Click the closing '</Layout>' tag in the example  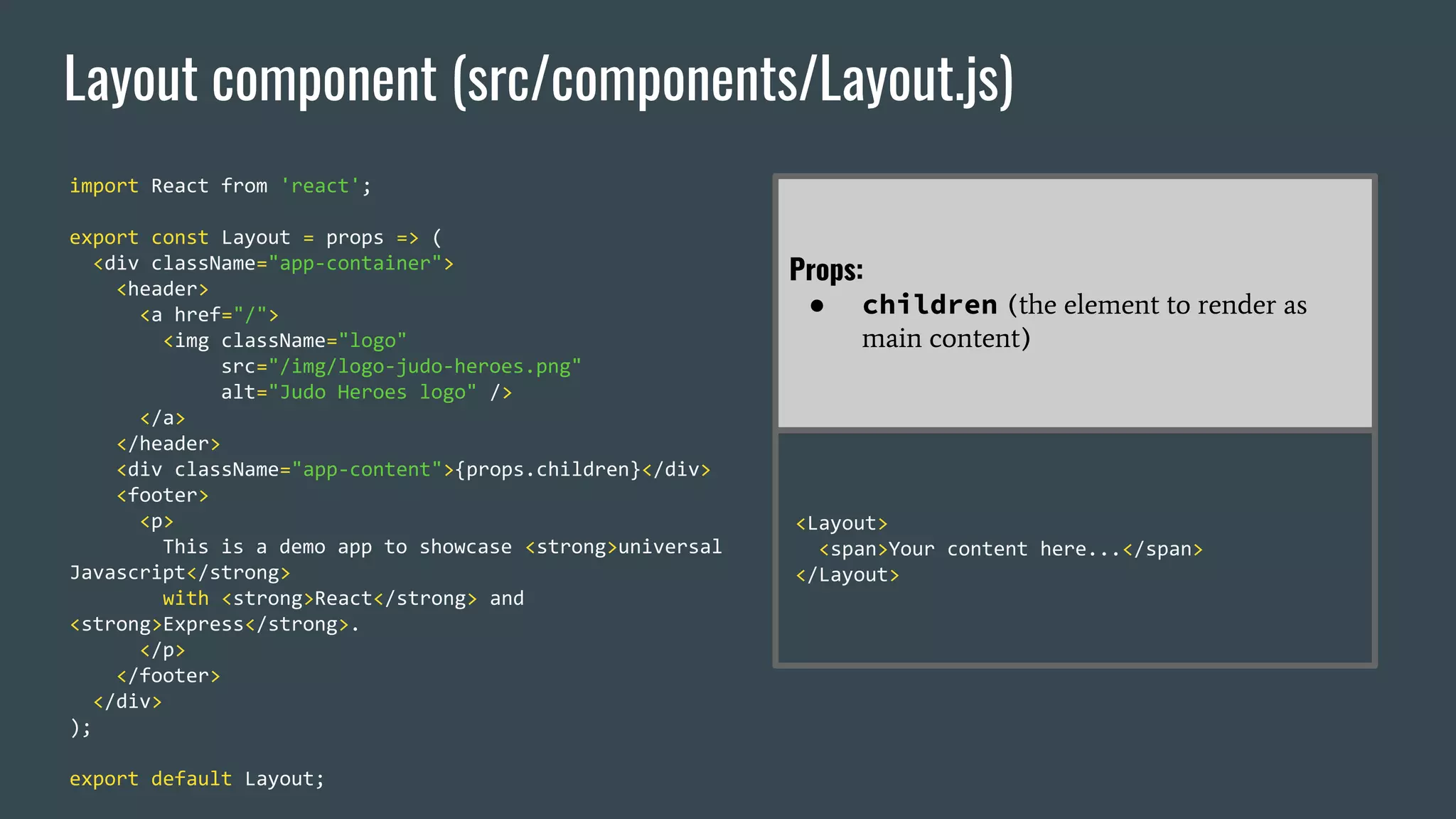847,575
